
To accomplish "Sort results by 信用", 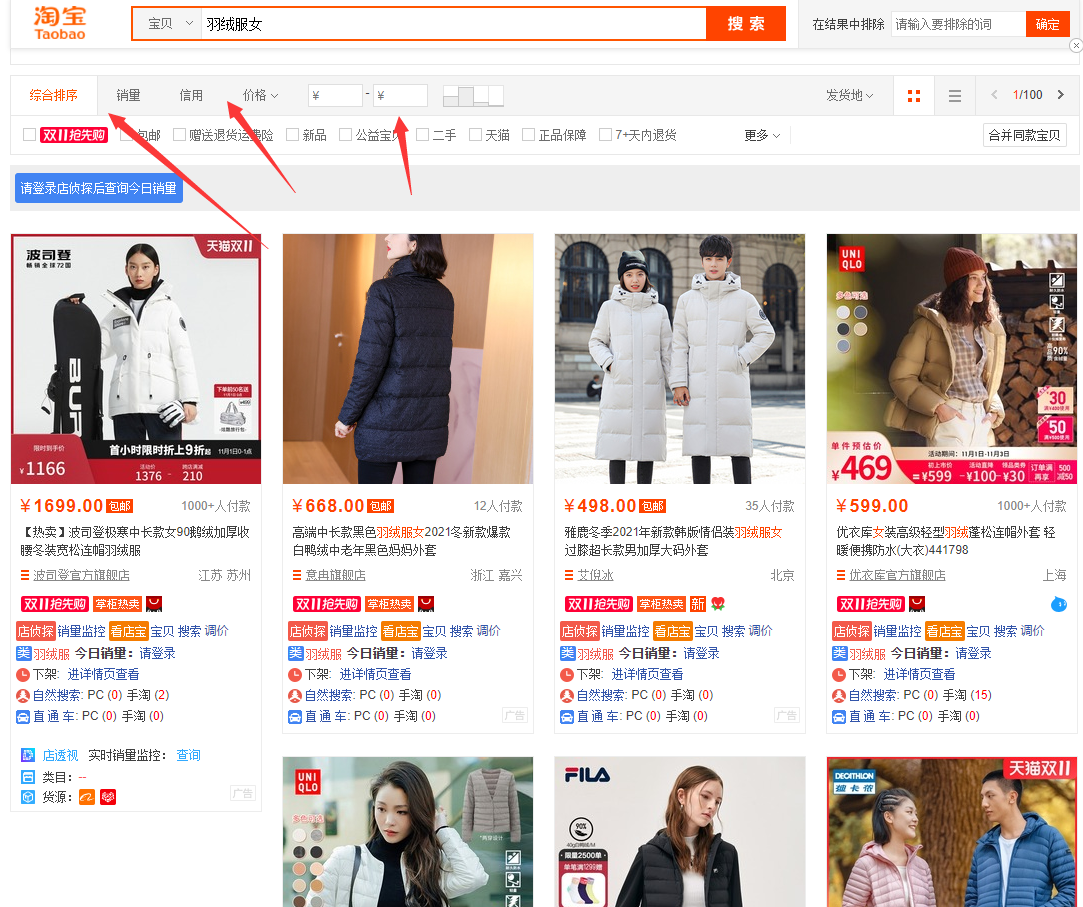I will point(191,95).
